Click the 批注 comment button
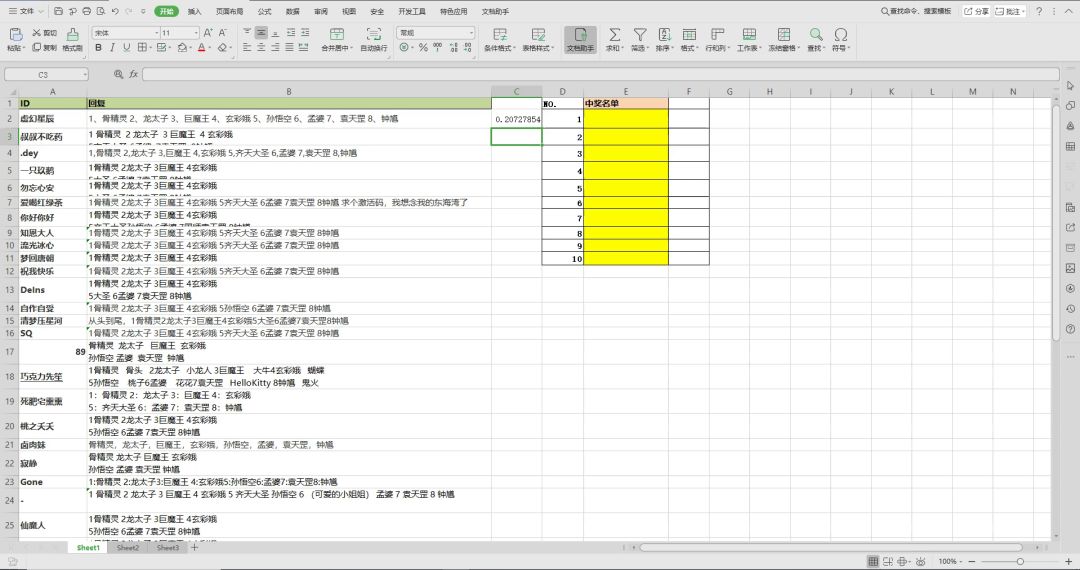Screen dimensions: 1080x570 [x=1010, y=11]
